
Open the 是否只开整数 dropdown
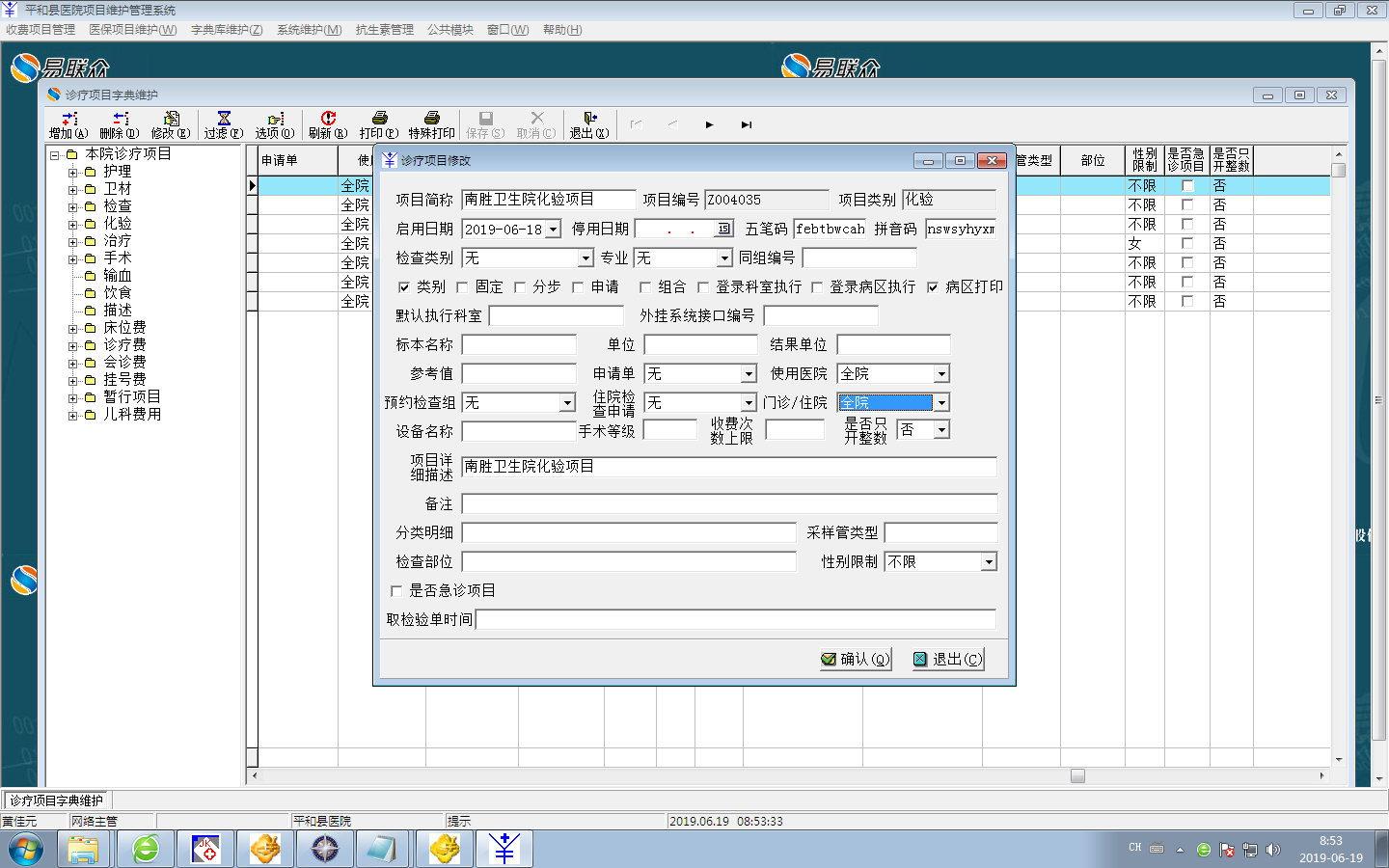click(x=942, y=430)
